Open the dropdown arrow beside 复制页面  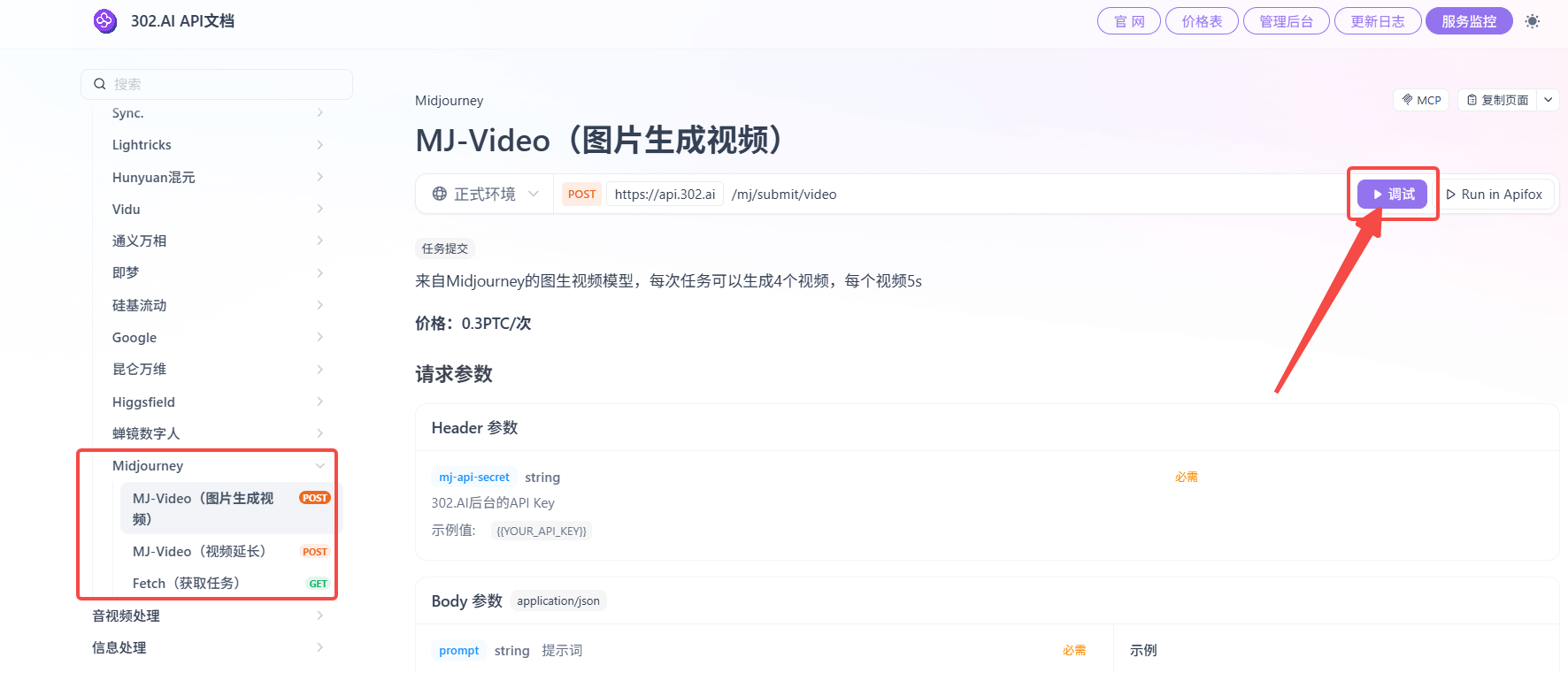tap(1549, 100)
